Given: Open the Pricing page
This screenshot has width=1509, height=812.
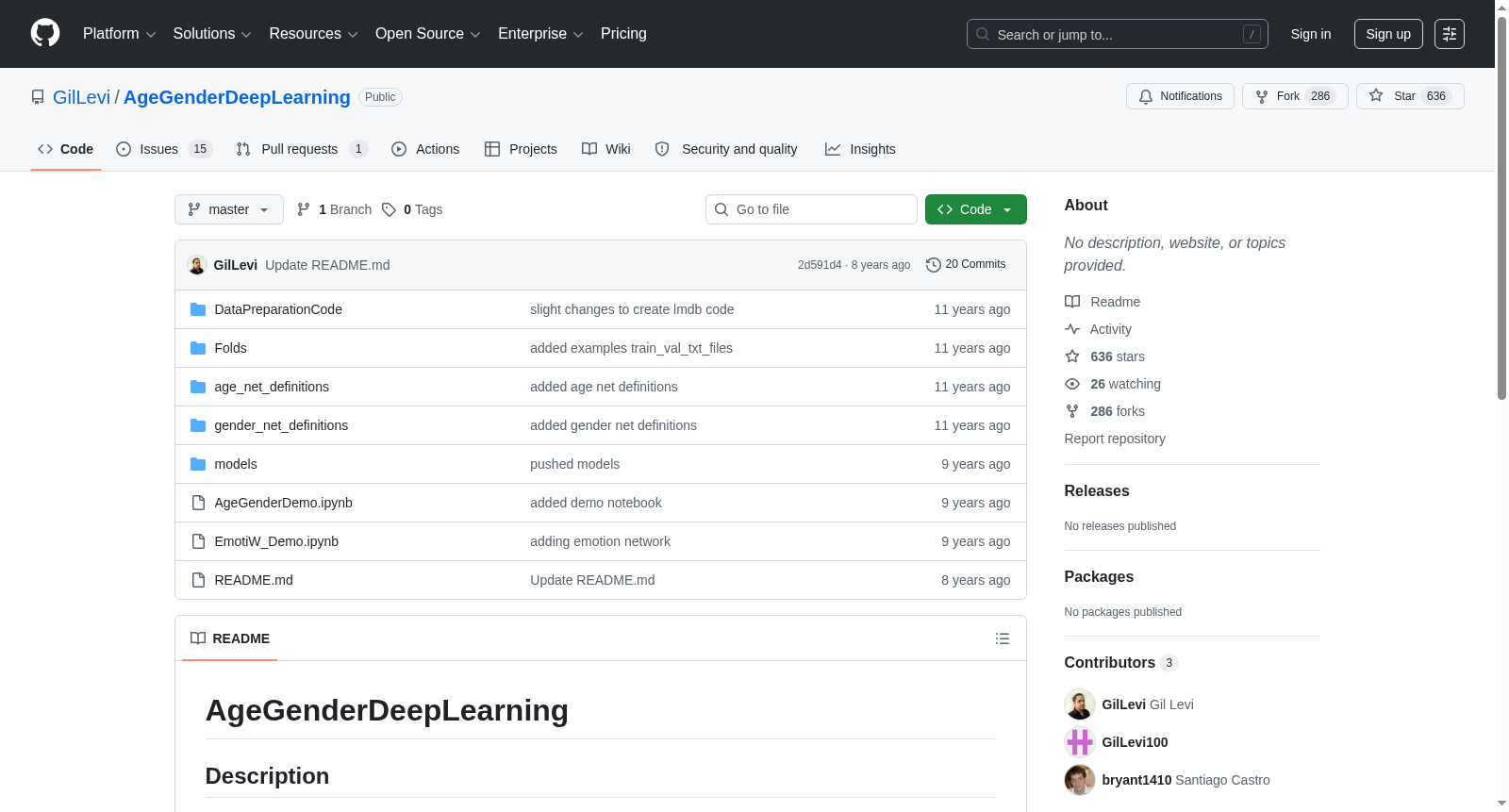Looking at the screenshot, I should 623,34.
